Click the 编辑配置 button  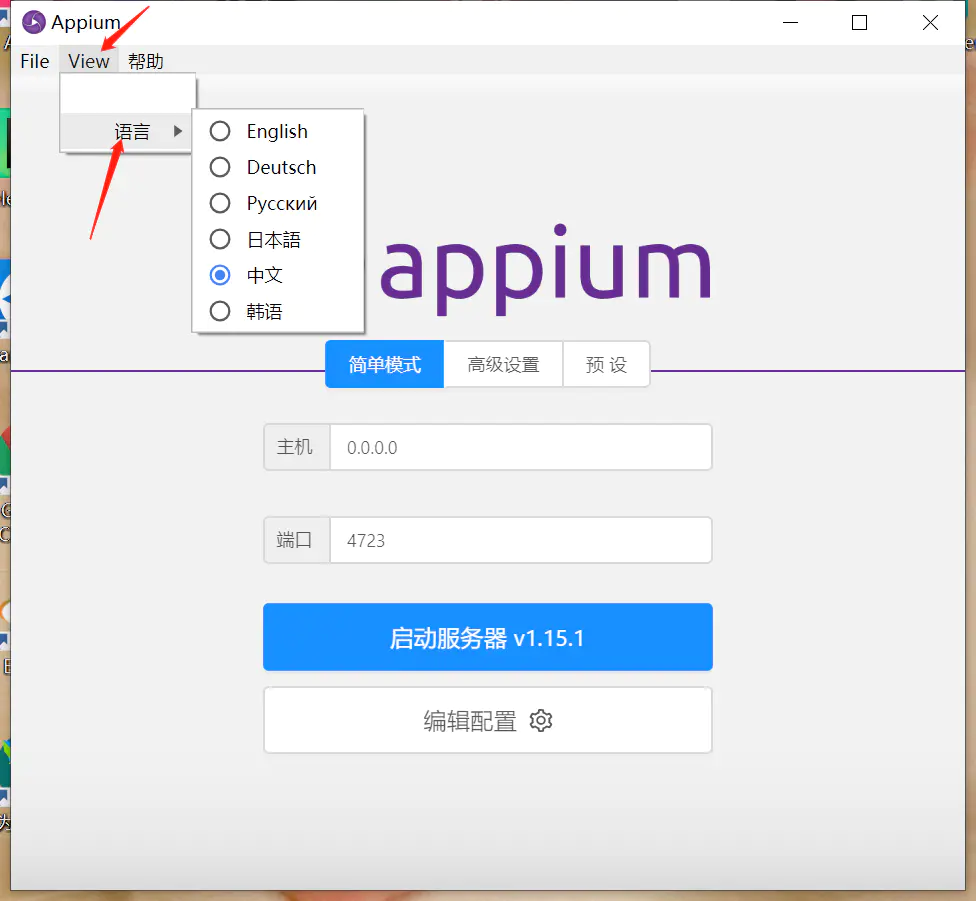(x=487, y=720)
